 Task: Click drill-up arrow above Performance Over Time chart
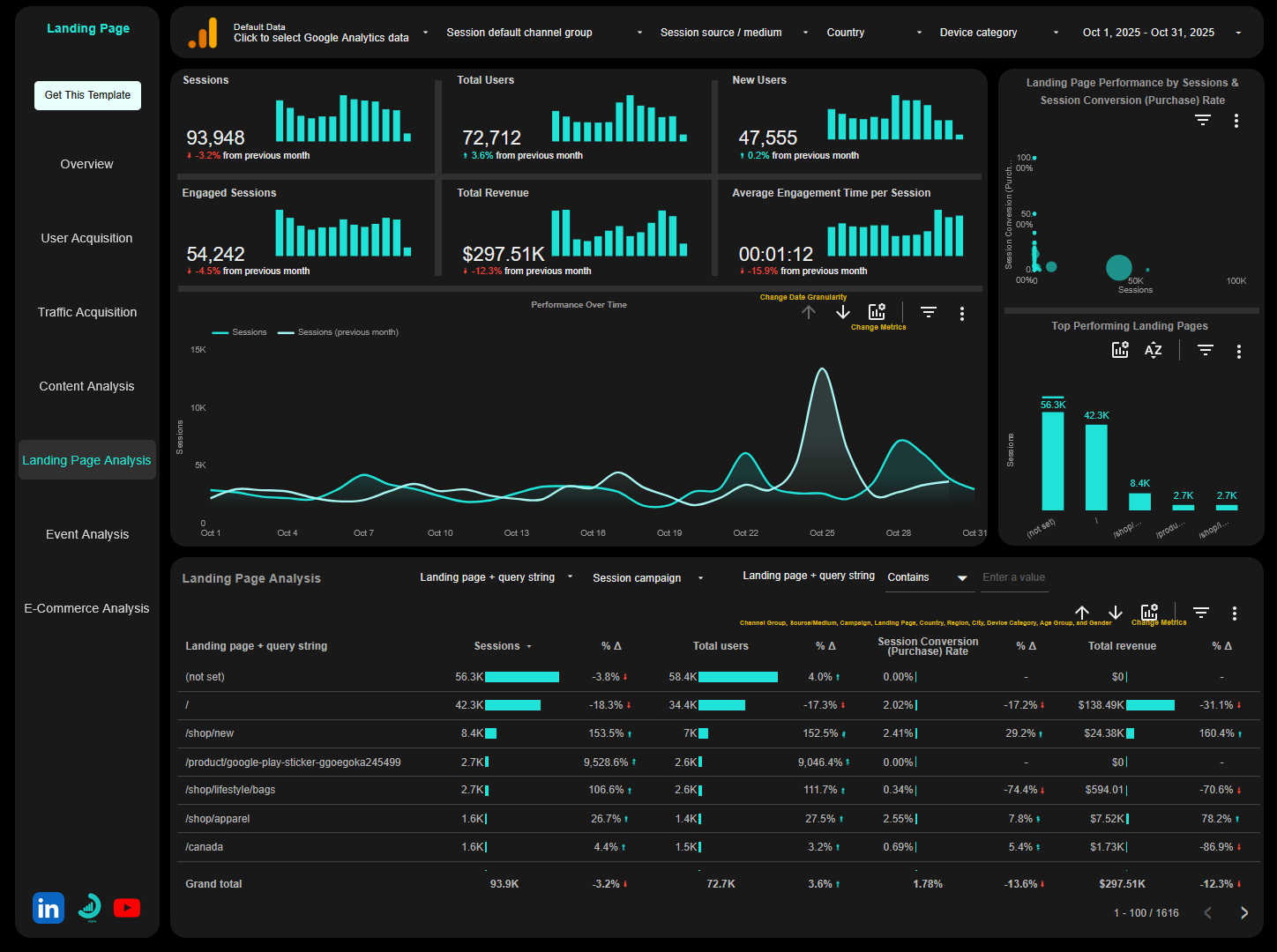[x=809, y=312]
